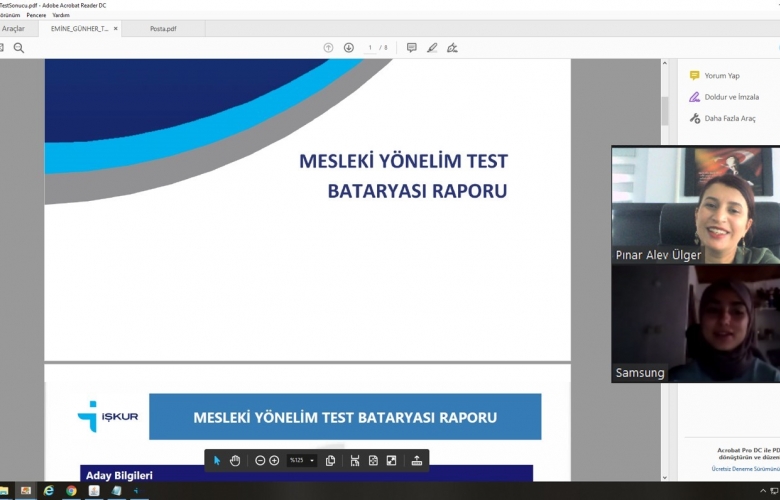Screen dimensions: 780x500
Task: Show hidden system tray icons chevron
Action: (x=763, y=491)
